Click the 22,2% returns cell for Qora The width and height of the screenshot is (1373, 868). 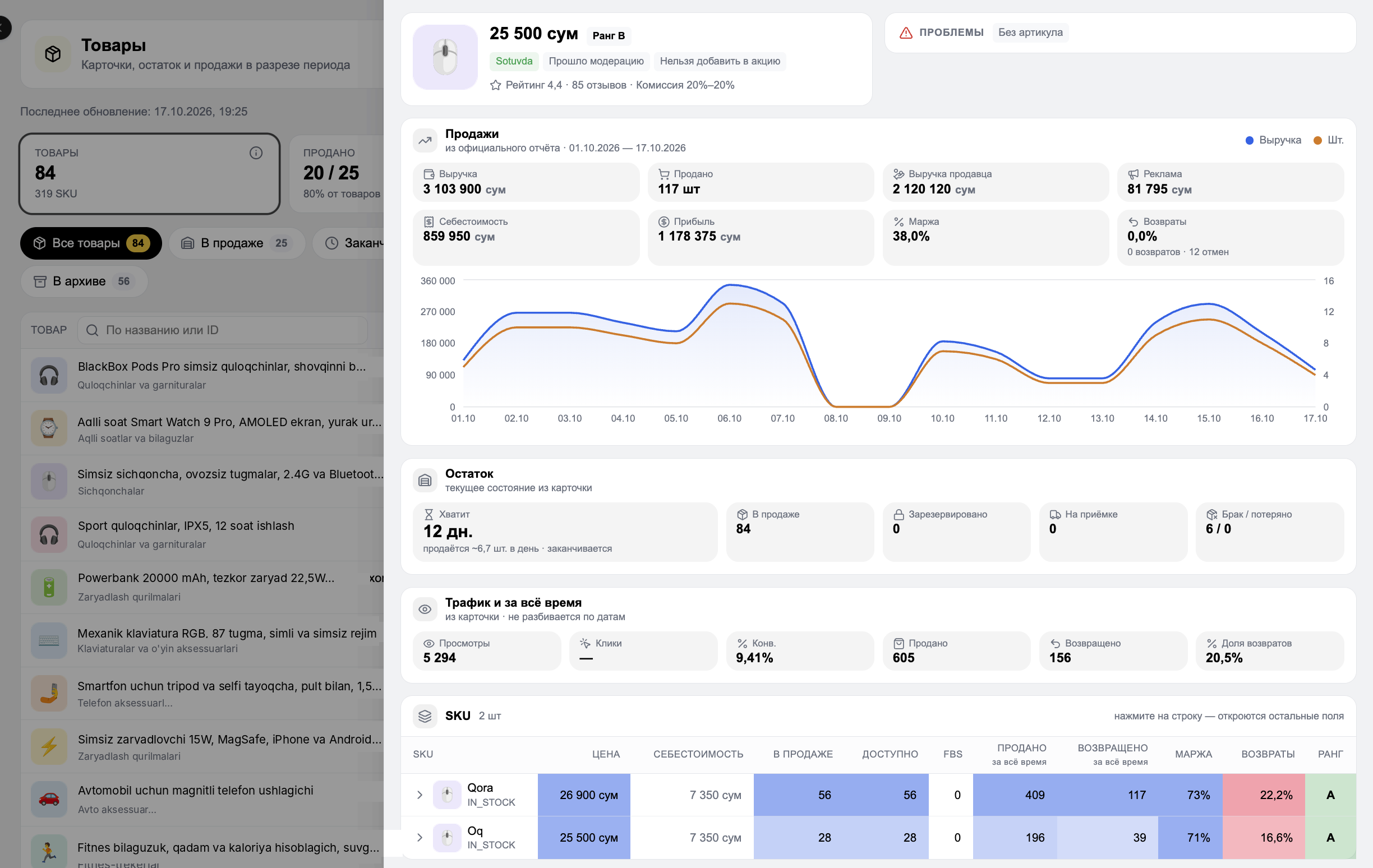[x=1264, y=795]
